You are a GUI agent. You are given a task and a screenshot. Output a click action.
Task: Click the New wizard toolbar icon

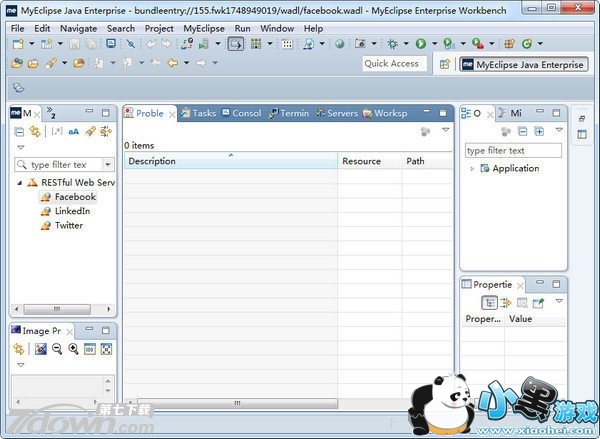18,44
